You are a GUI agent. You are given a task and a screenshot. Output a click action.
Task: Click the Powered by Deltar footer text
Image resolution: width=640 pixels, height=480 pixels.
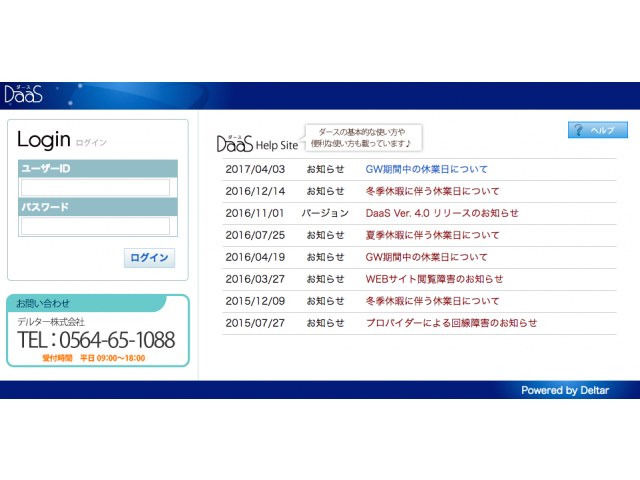[565, 390]
